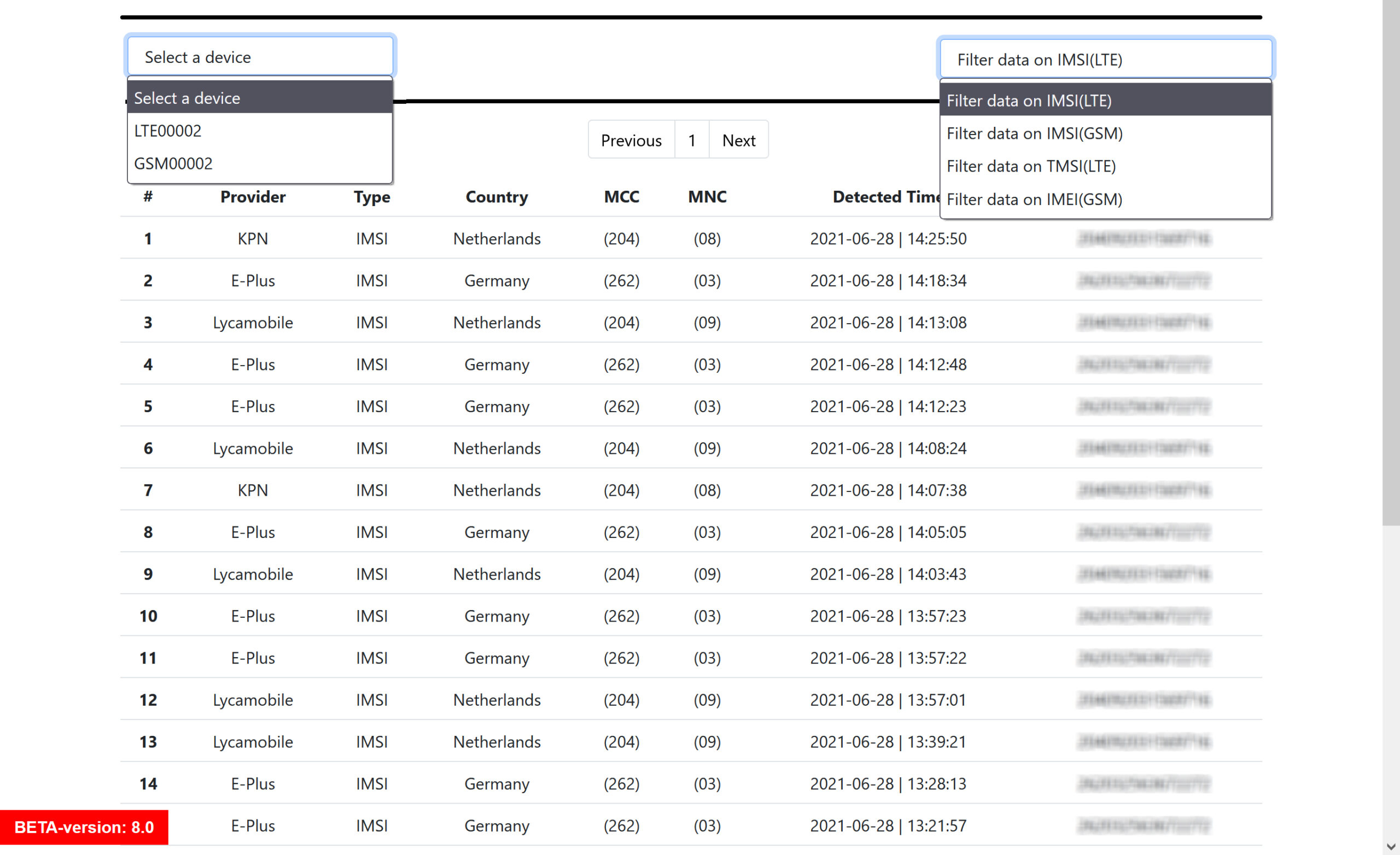Click Germany country in row 14
This screenshot has width=1400, height=855.
[x=497, y=784]
